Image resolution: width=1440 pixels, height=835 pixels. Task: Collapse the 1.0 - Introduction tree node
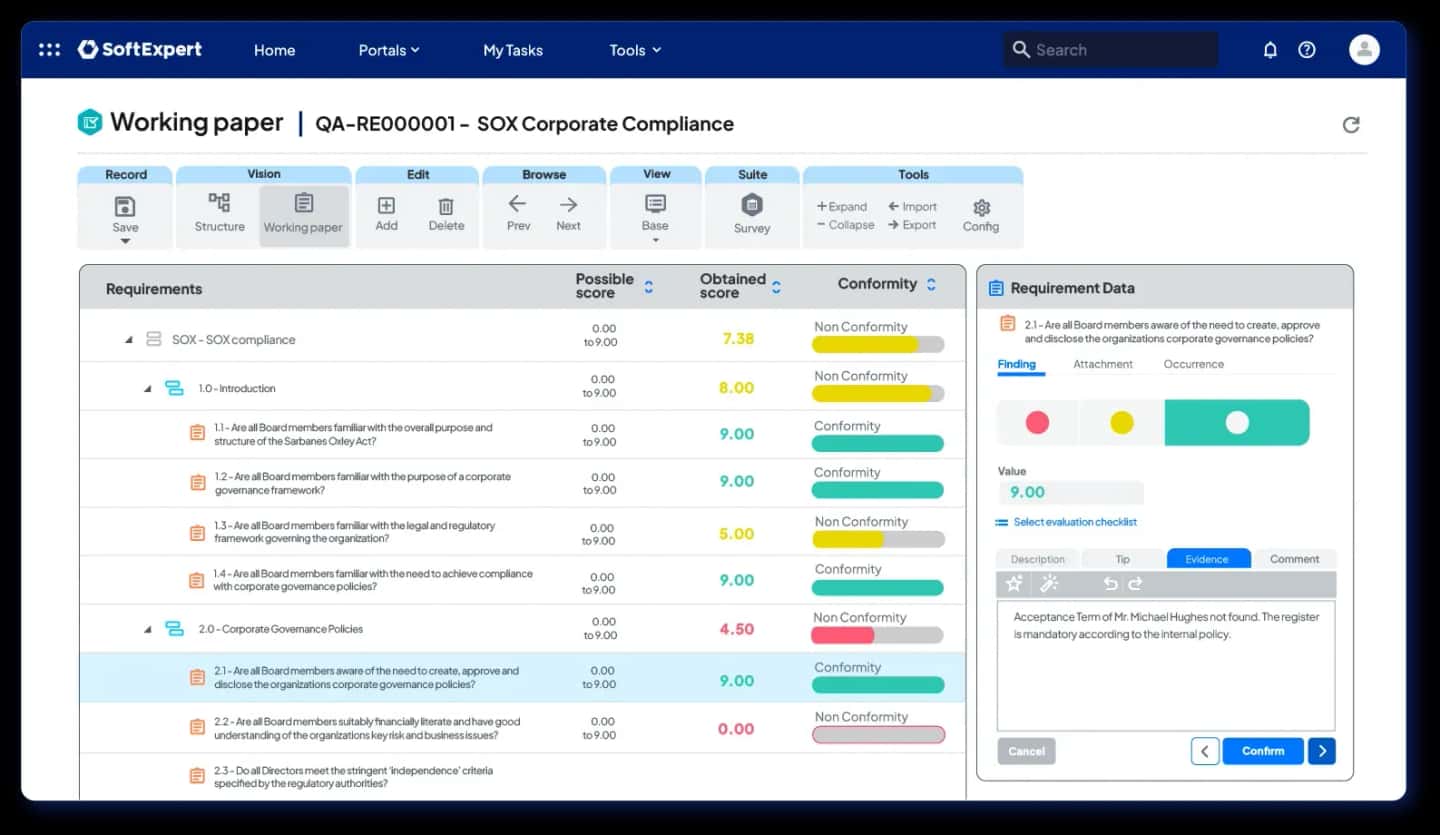click(x=148, y=389)
